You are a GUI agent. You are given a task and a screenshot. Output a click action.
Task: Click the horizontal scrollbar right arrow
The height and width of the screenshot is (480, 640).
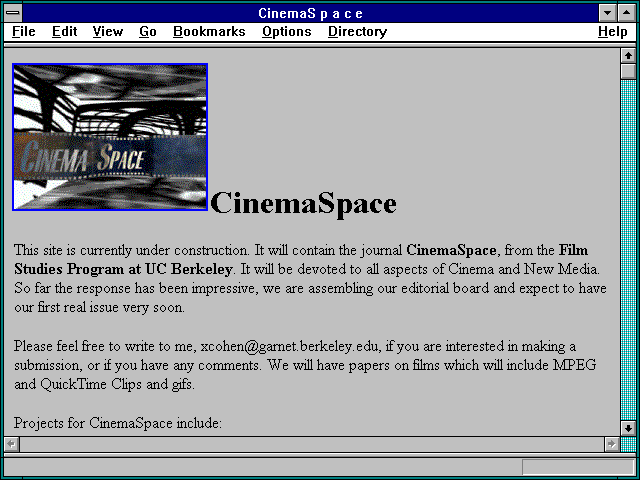click(611, 444)
